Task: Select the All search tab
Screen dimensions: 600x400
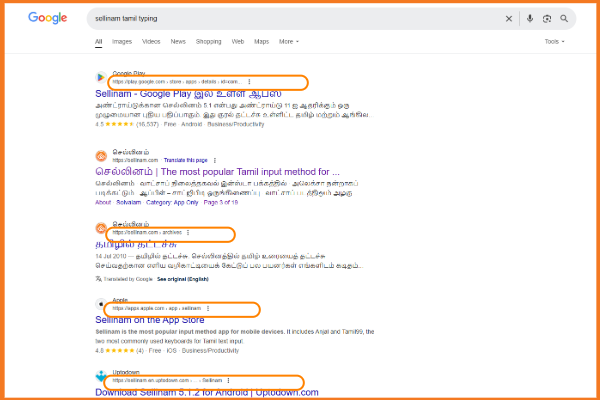Action: 99,42
